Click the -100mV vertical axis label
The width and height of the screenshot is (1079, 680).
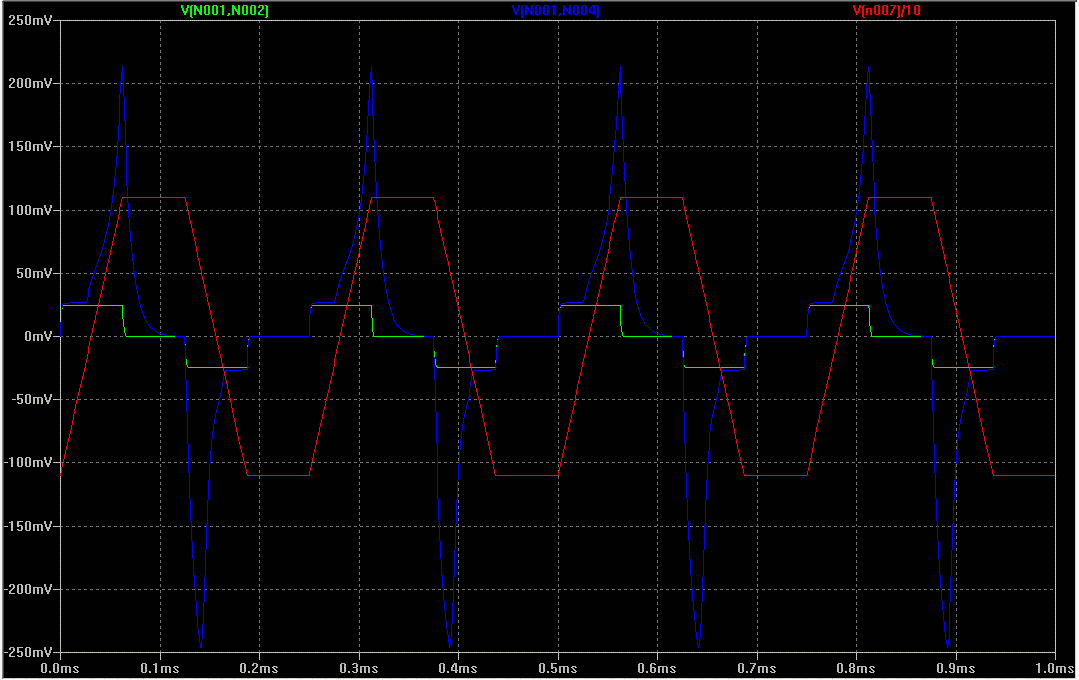(30, 463)
